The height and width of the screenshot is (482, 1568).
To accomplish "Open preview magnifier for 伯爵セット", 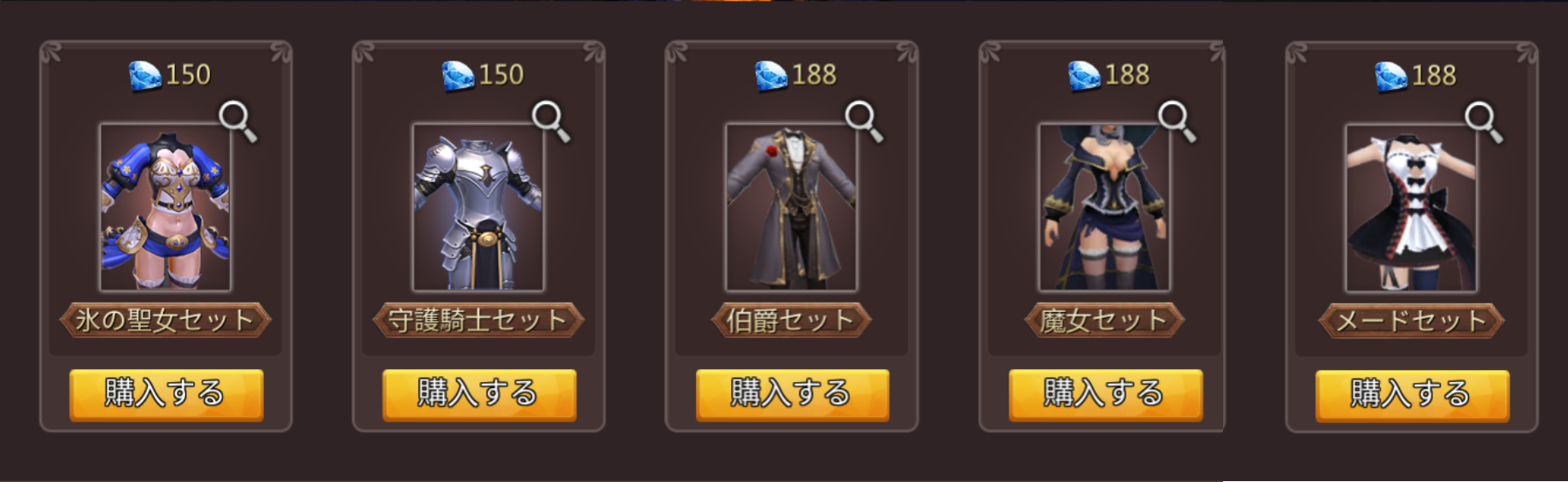I will tap(863, 121).
